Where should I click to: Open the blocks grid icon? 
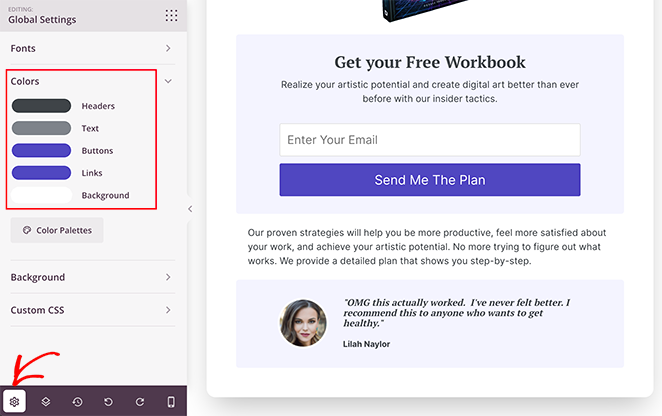coord(171,15)
